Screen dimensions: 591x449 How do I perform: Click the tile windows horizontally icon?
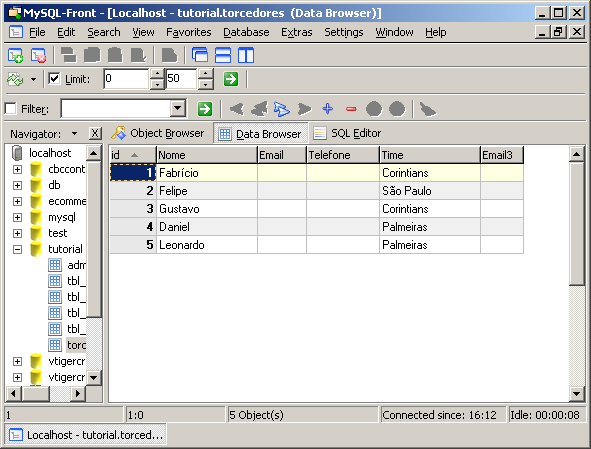click(223, 55)
